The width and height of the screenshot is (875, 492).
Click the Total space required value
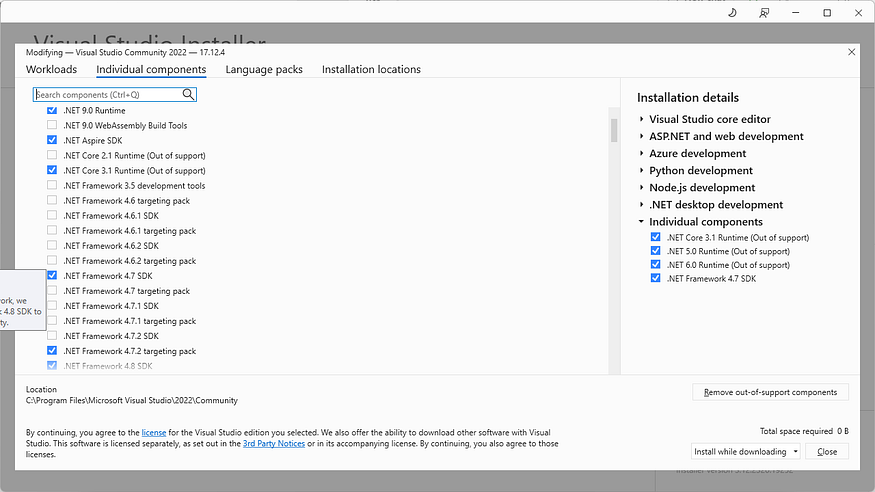(x=843, y=431)
